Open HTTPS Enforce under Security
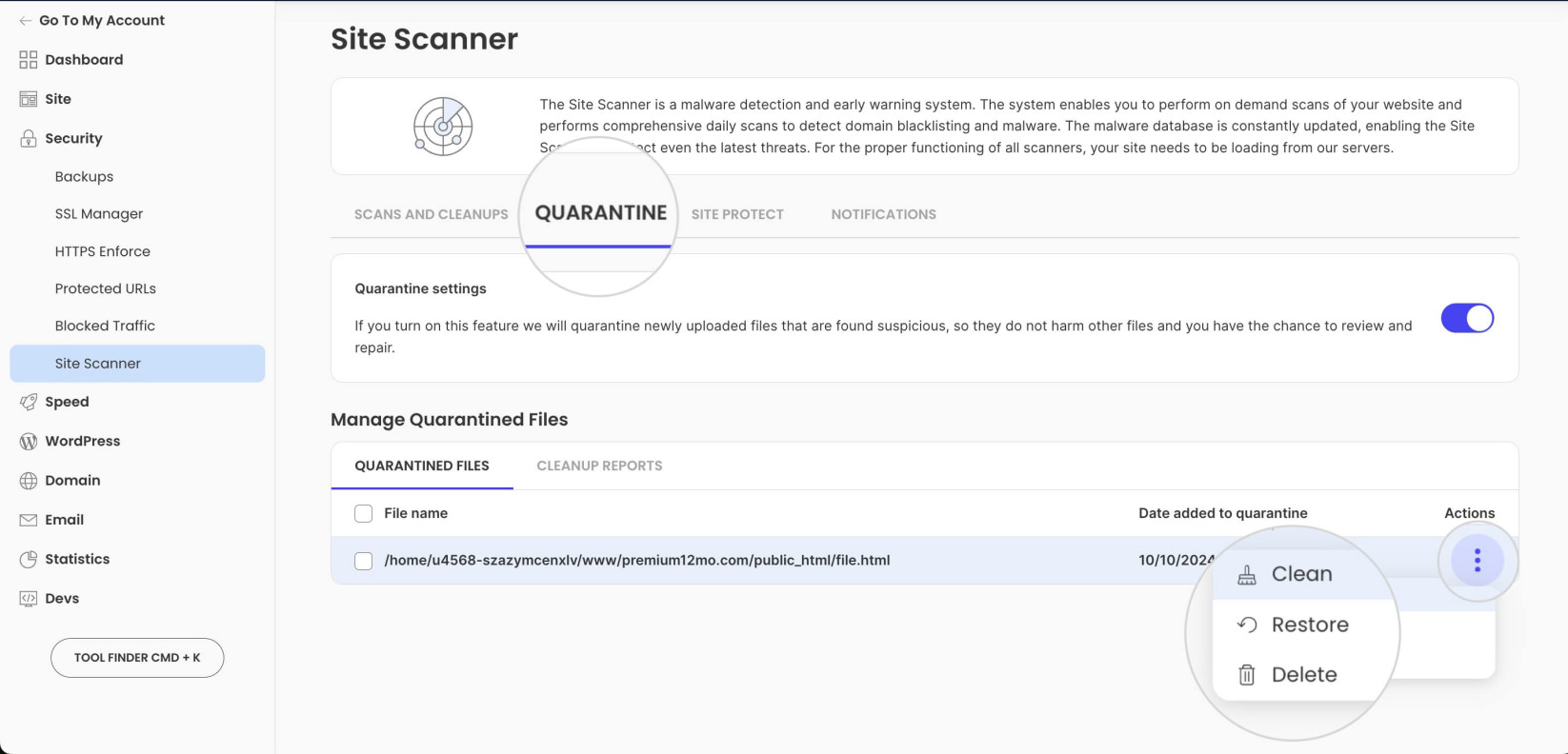 point(103,251)
